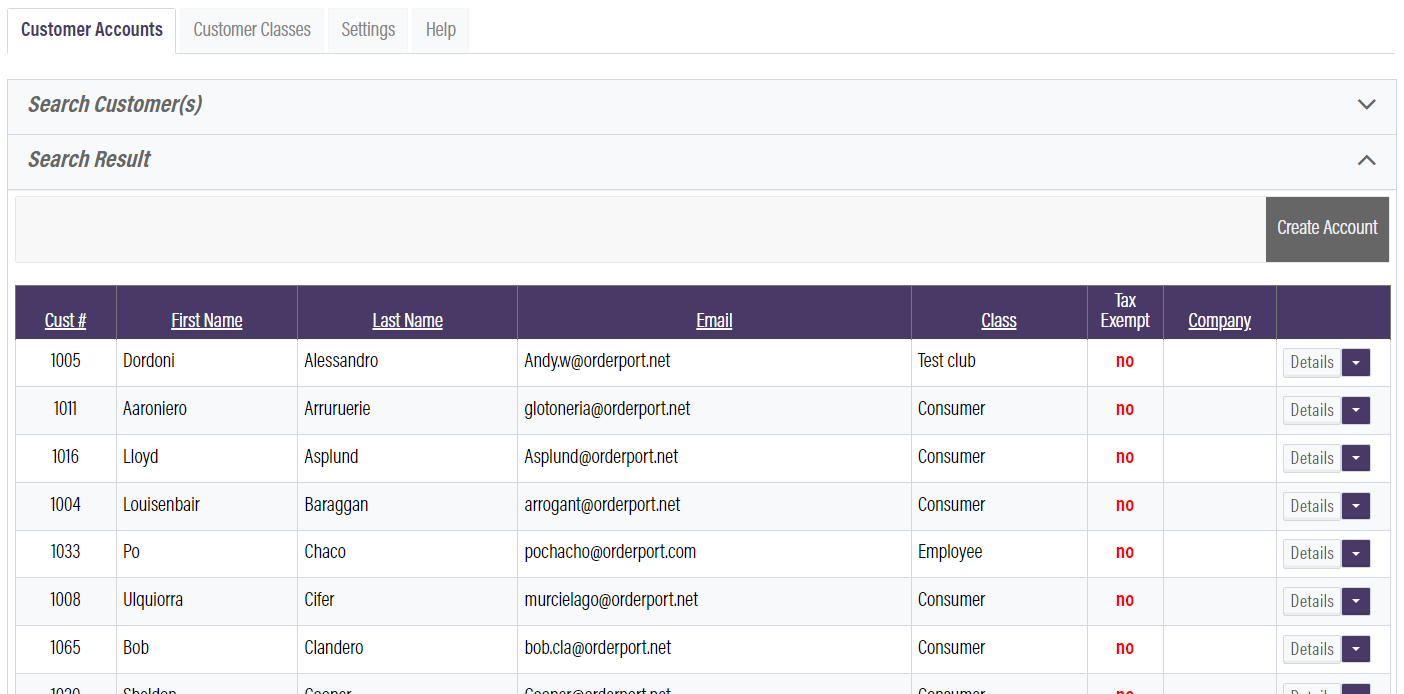Select the Help tab
The width and height of the screenshot is (1404, 694).
(440, 29)
